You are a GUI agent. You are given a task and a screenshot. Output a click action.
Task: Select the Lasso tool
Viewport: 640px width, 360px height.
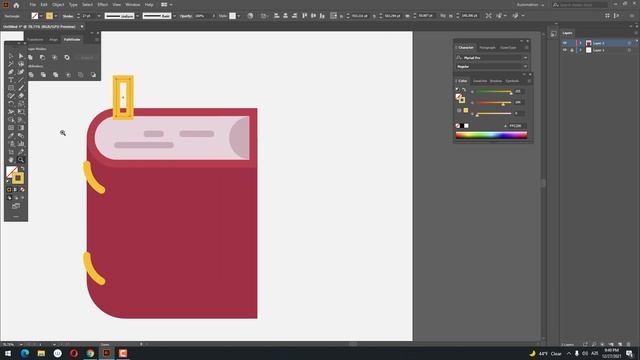point(21,64)
